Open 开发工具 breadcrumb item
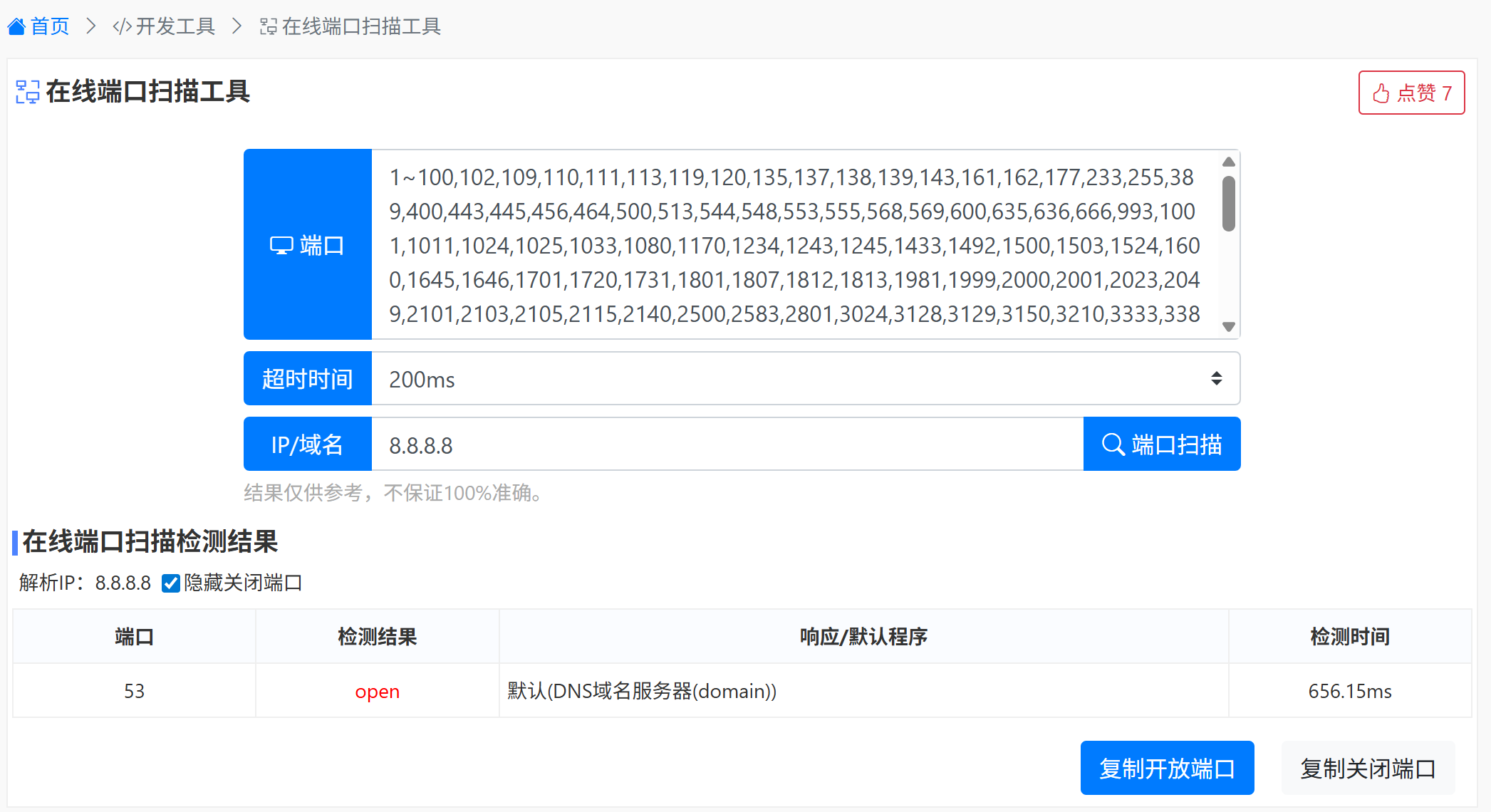 175,27
